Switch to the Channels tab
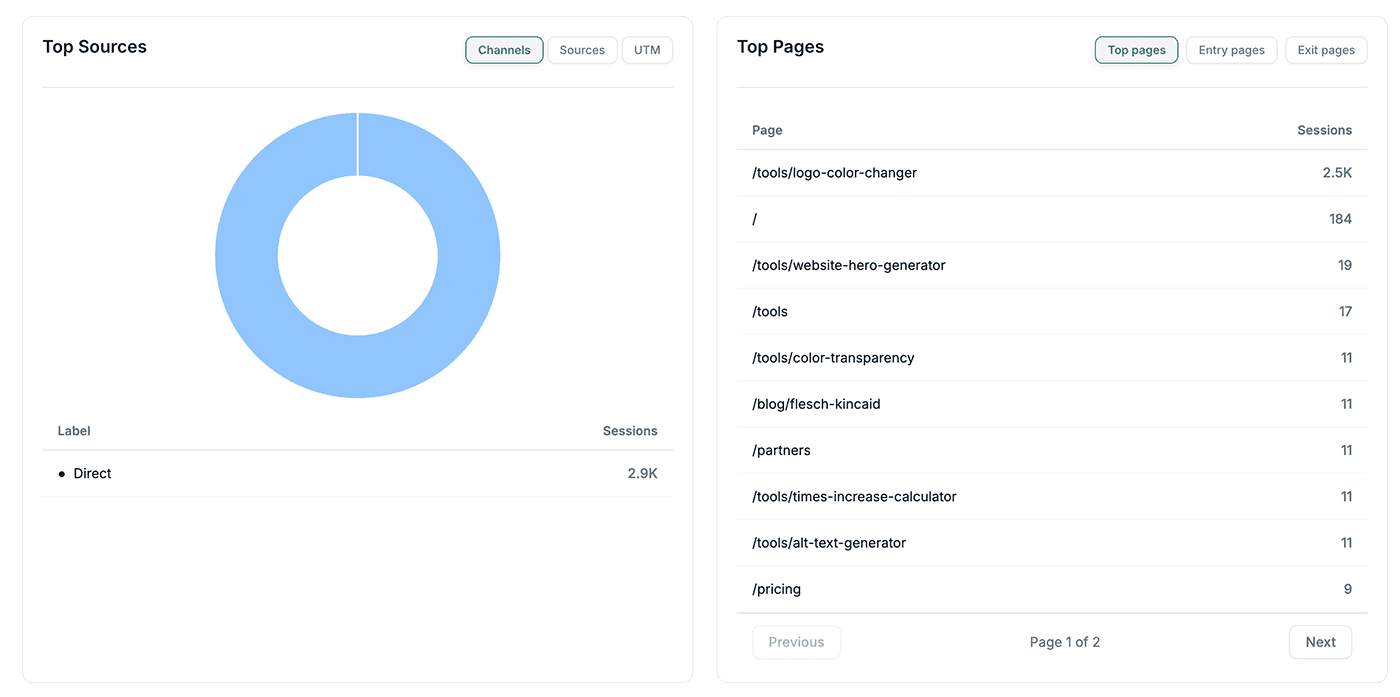1400x697 pixels. pos(504,50)
